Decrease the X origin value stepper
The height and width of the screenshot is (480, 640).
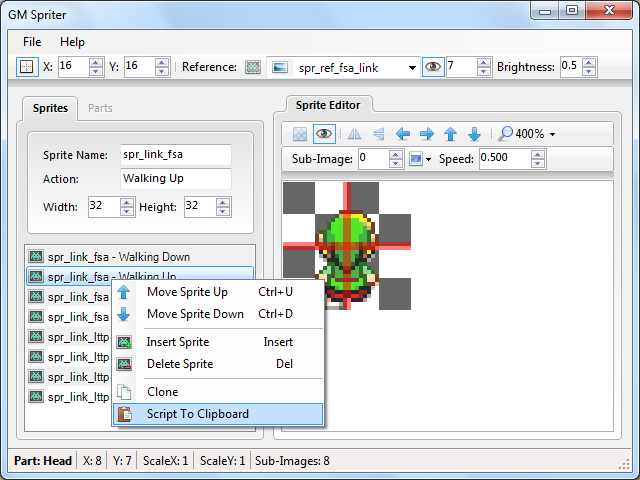click(x=96, y=71)
